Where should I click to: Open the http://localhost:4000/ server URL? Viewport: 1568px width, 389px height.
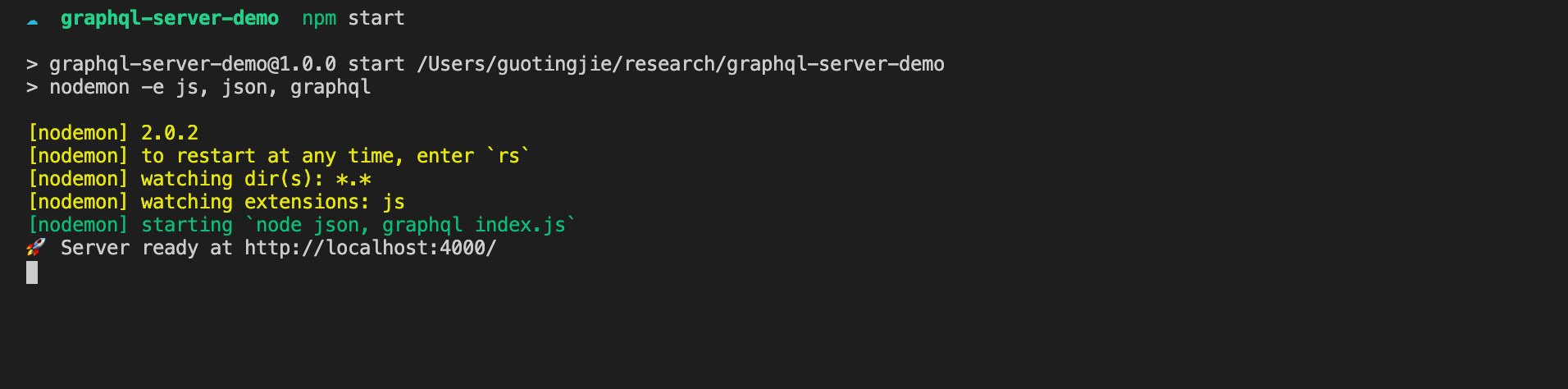[x=370, y=248]
